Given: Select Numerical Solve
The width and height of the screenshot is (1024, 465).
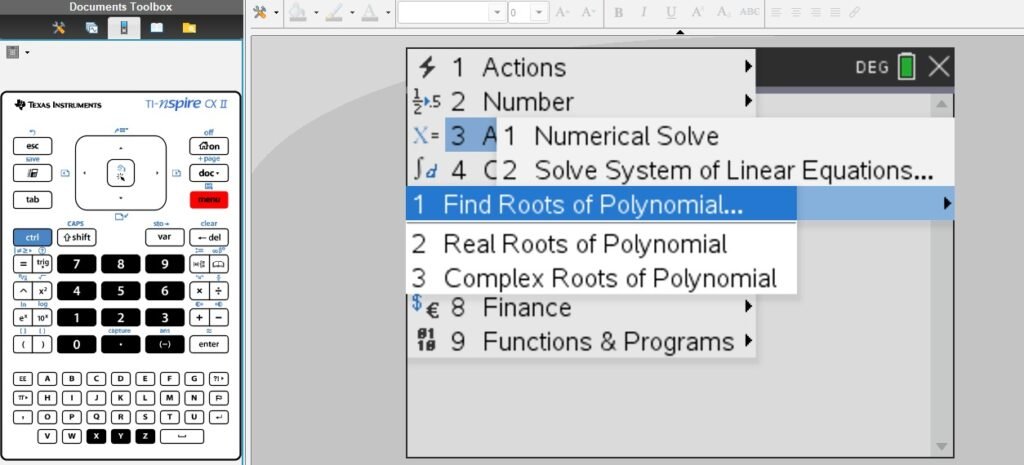Looking at the screenshot, I should pos(726,136).
